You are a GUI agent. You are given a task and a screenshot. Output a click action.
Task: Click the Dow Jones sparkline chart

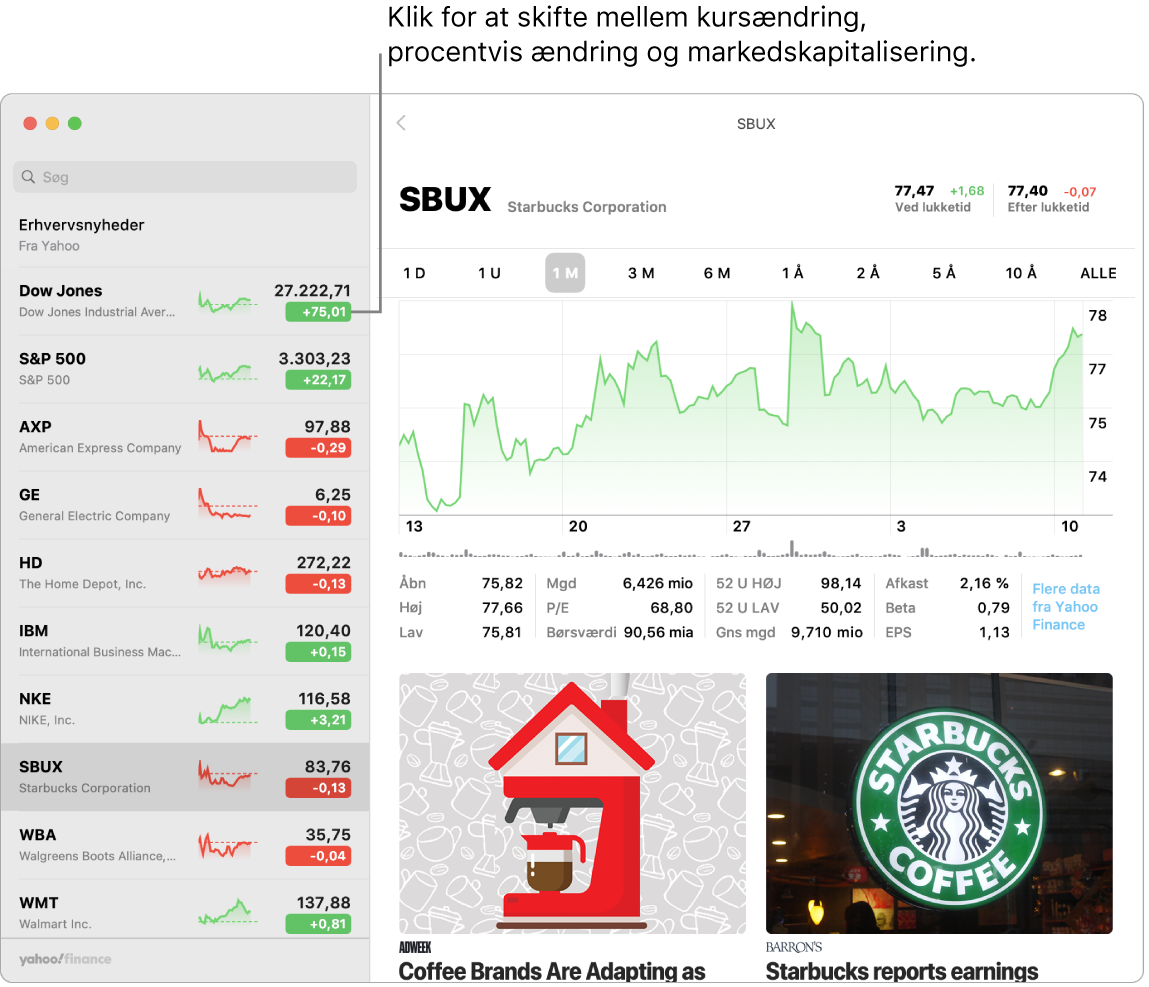click(x=227, y=301)
